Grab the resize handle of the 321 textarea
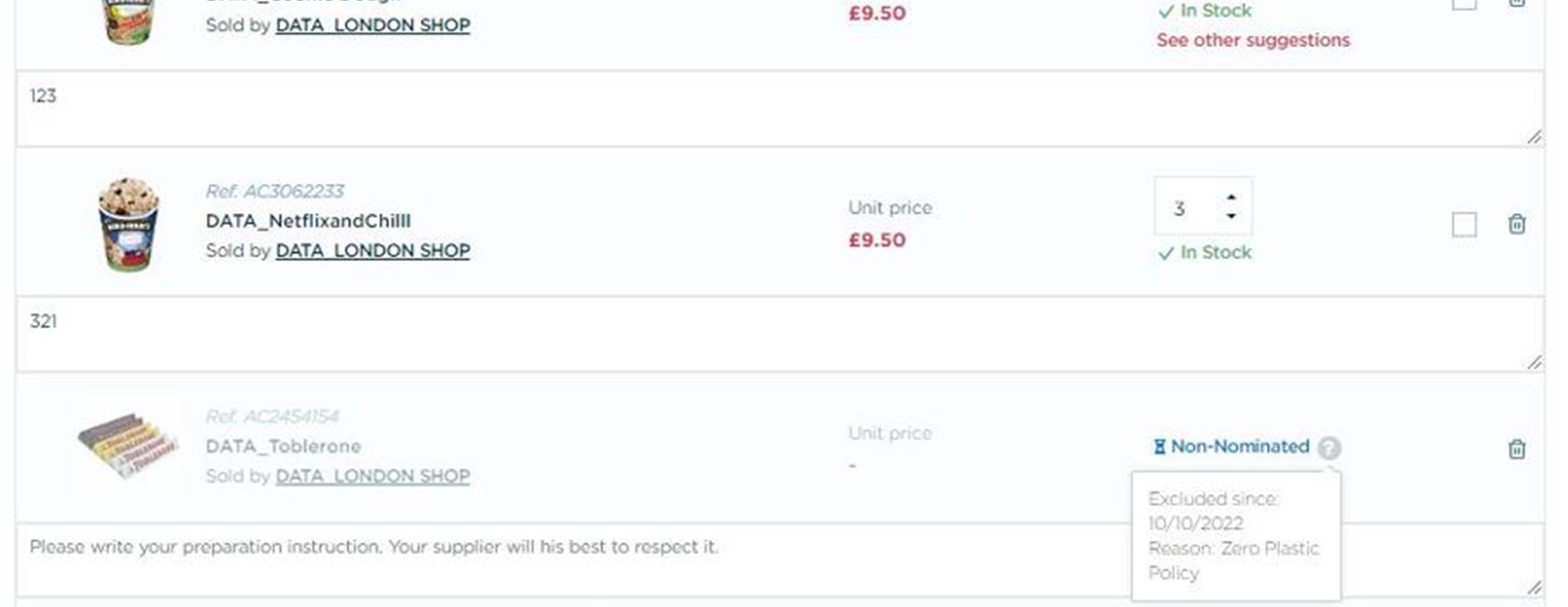 click(x=1534, y=362)
